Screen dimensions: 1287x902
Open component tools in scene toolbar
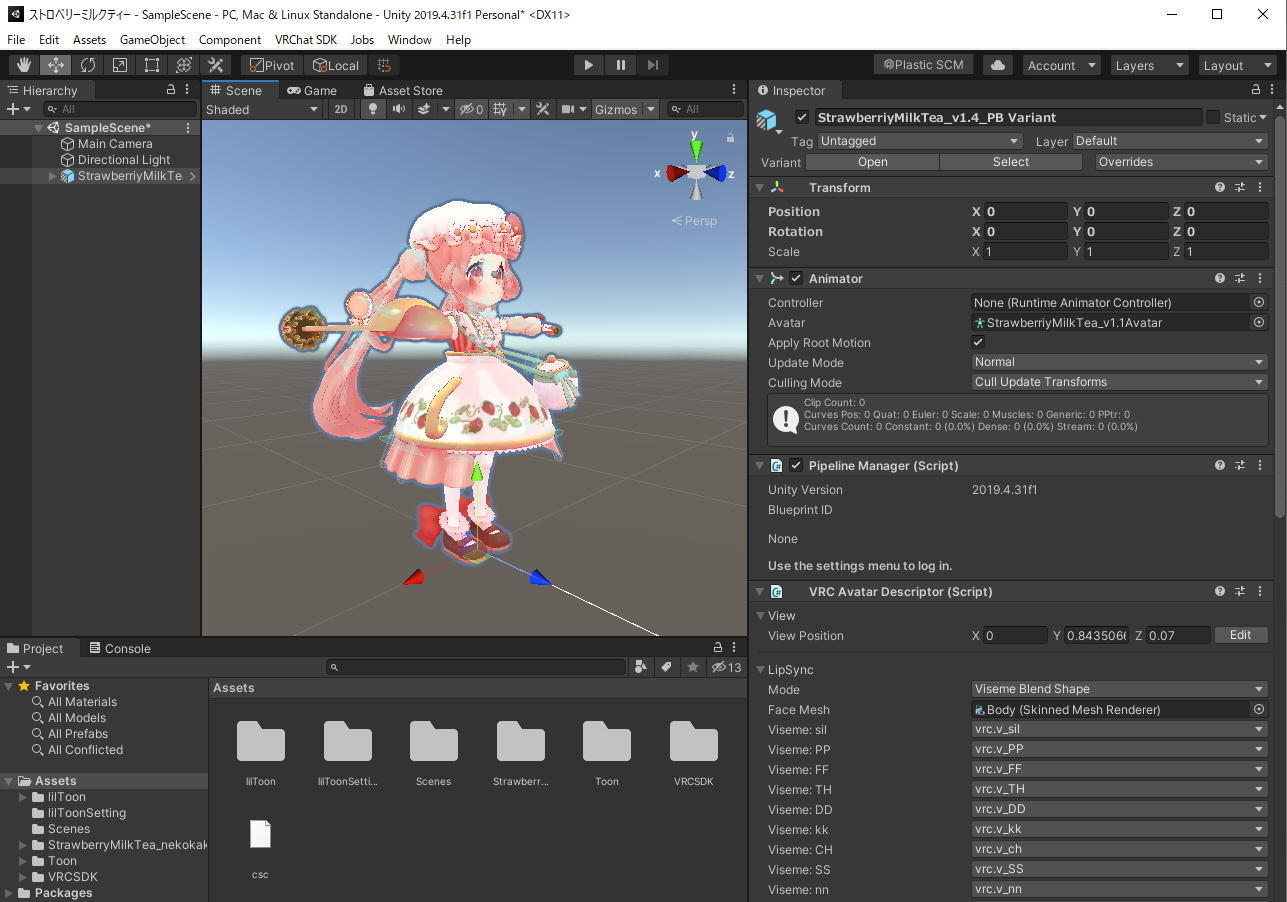(x=543, y=109)
